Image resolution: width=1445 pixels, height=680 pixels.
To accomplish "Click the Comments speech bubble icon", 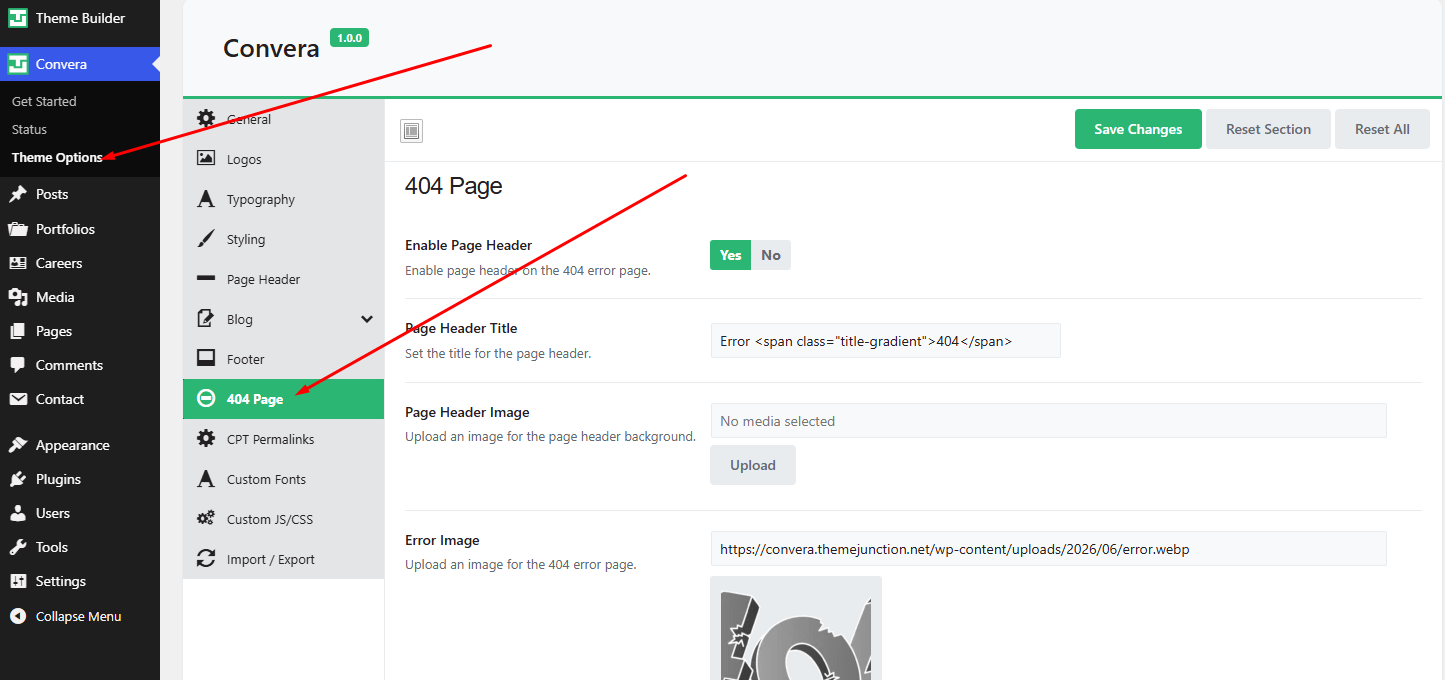I will 18,365.
